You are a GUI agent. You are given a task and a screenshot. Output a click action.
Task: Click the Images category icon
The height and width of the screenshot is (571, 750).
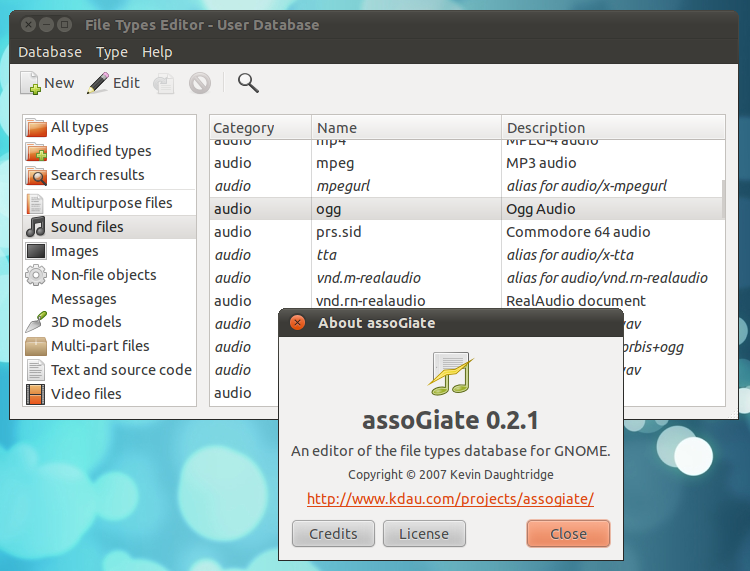[x=36, y=251]
